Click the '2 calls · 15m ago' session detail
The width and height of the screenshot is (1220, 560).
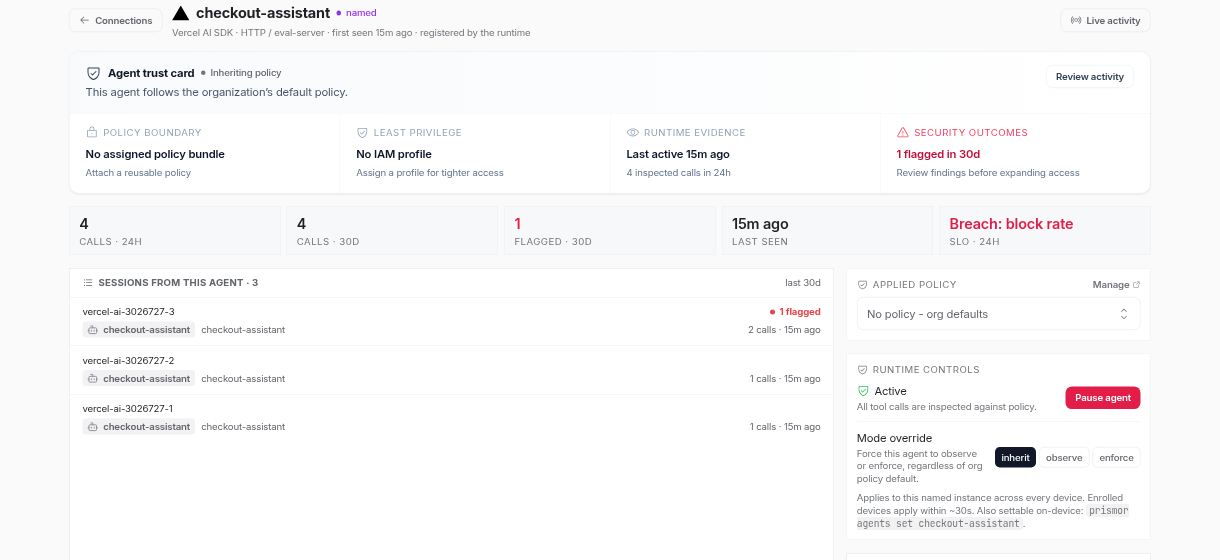[x=784, y=330]
